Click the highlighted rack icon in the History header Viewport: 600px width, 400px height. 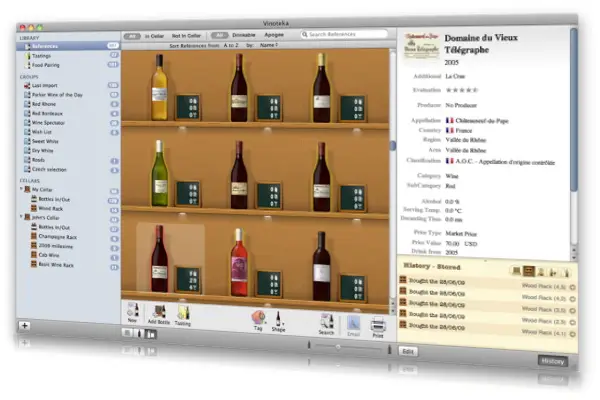(529, 271)
